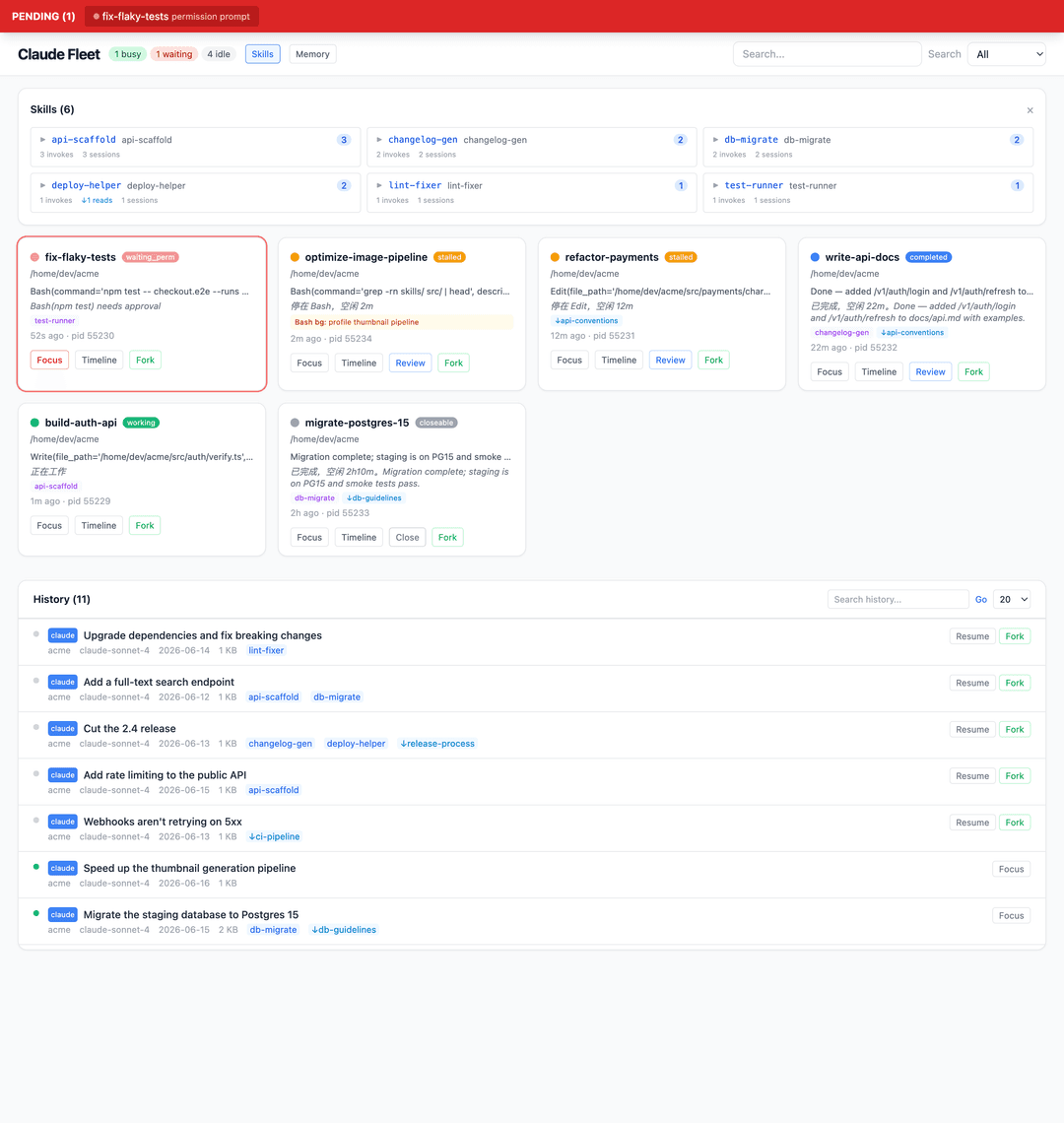Viewport: 1064px width, 1123px height.
Task: Open the Add a full-text search endpoint title
Action: [159, 682]
